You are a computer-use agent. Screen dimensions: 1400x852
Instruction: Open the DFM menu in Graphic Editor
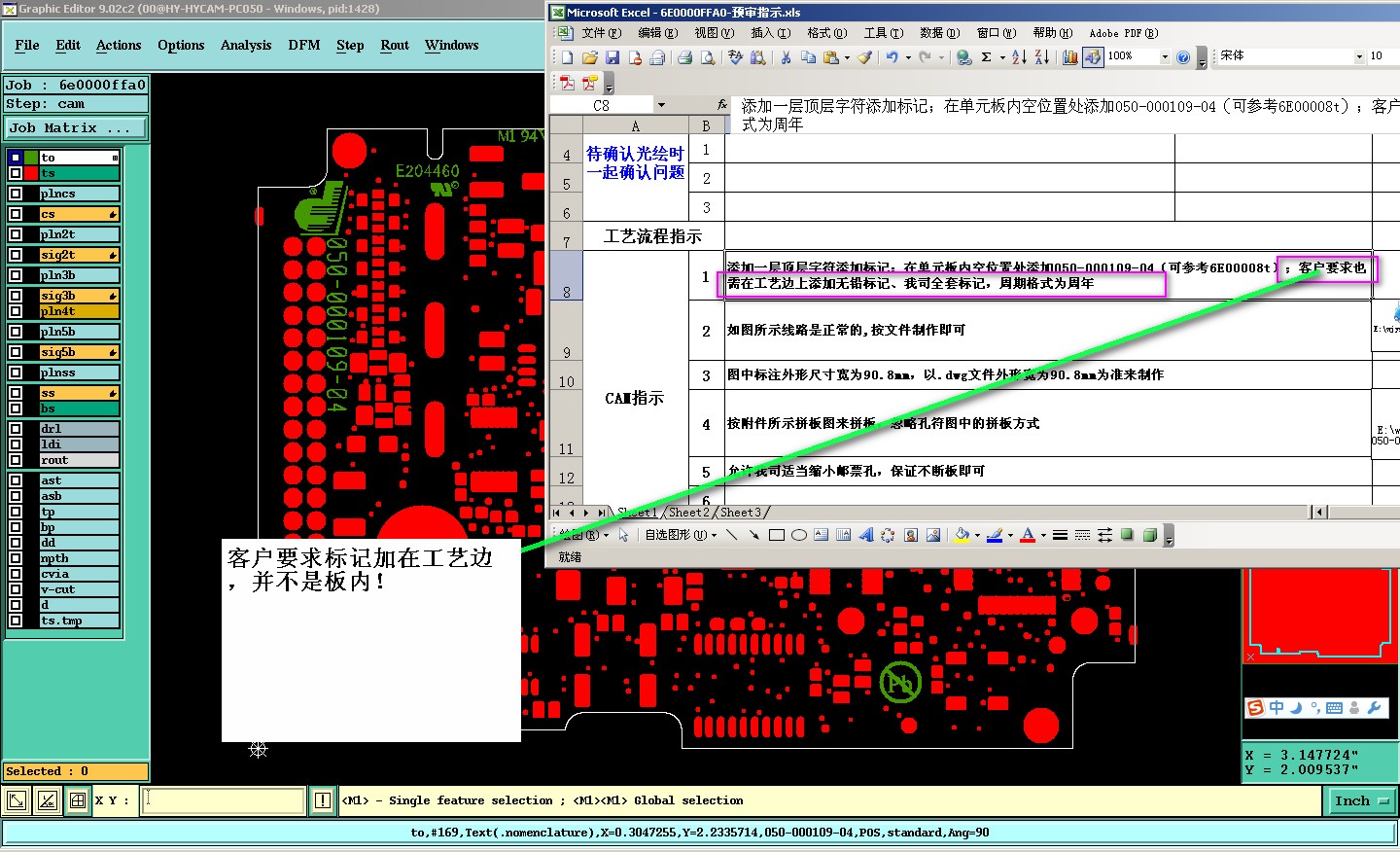(304, 45)
